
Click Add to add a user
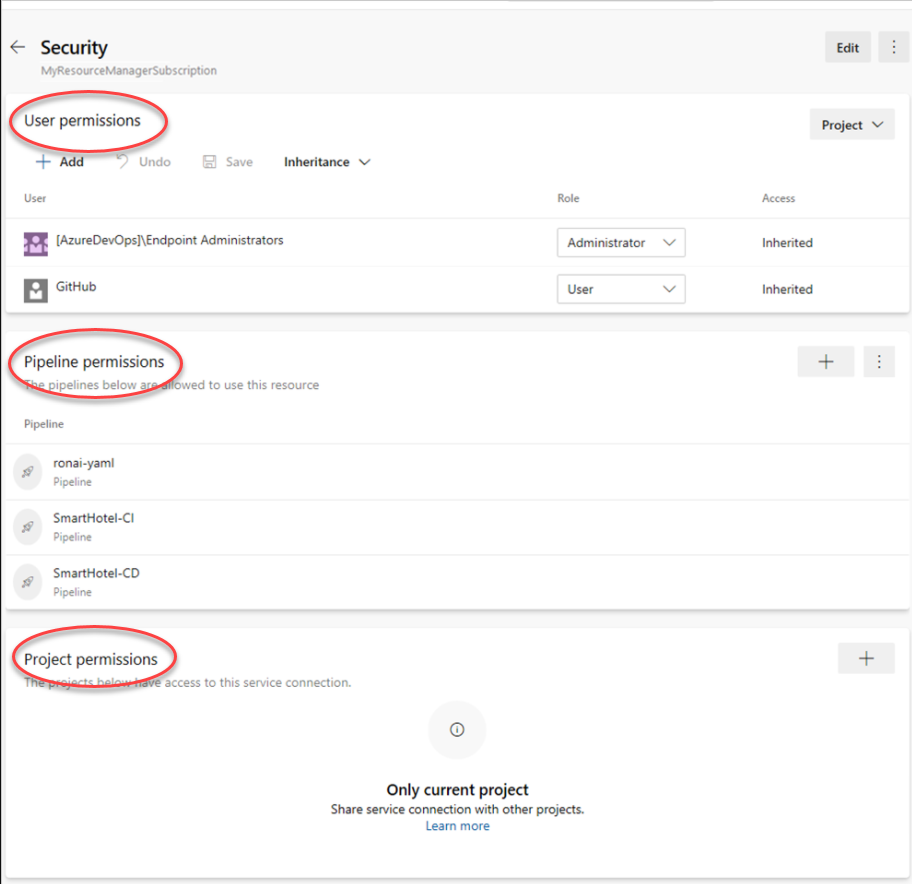tap(60, 162)
